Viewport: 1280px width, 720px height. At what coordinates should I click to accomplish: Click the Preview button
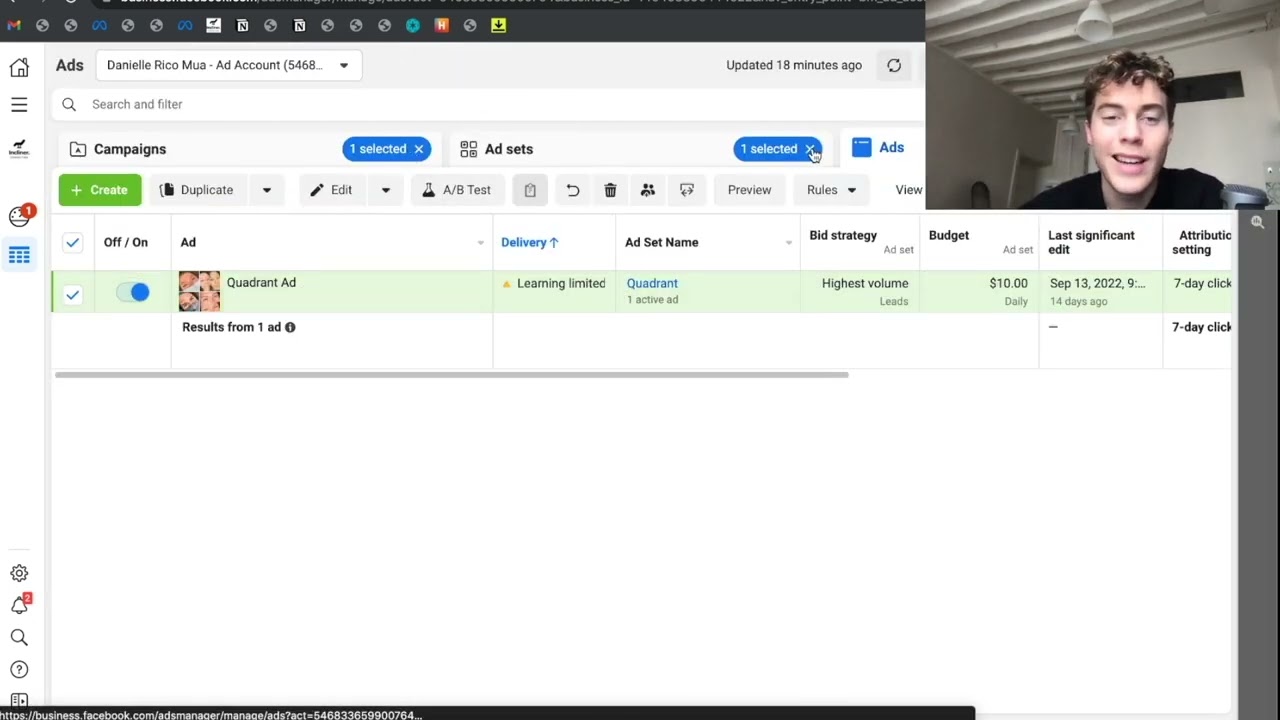[x=749, y=190]
